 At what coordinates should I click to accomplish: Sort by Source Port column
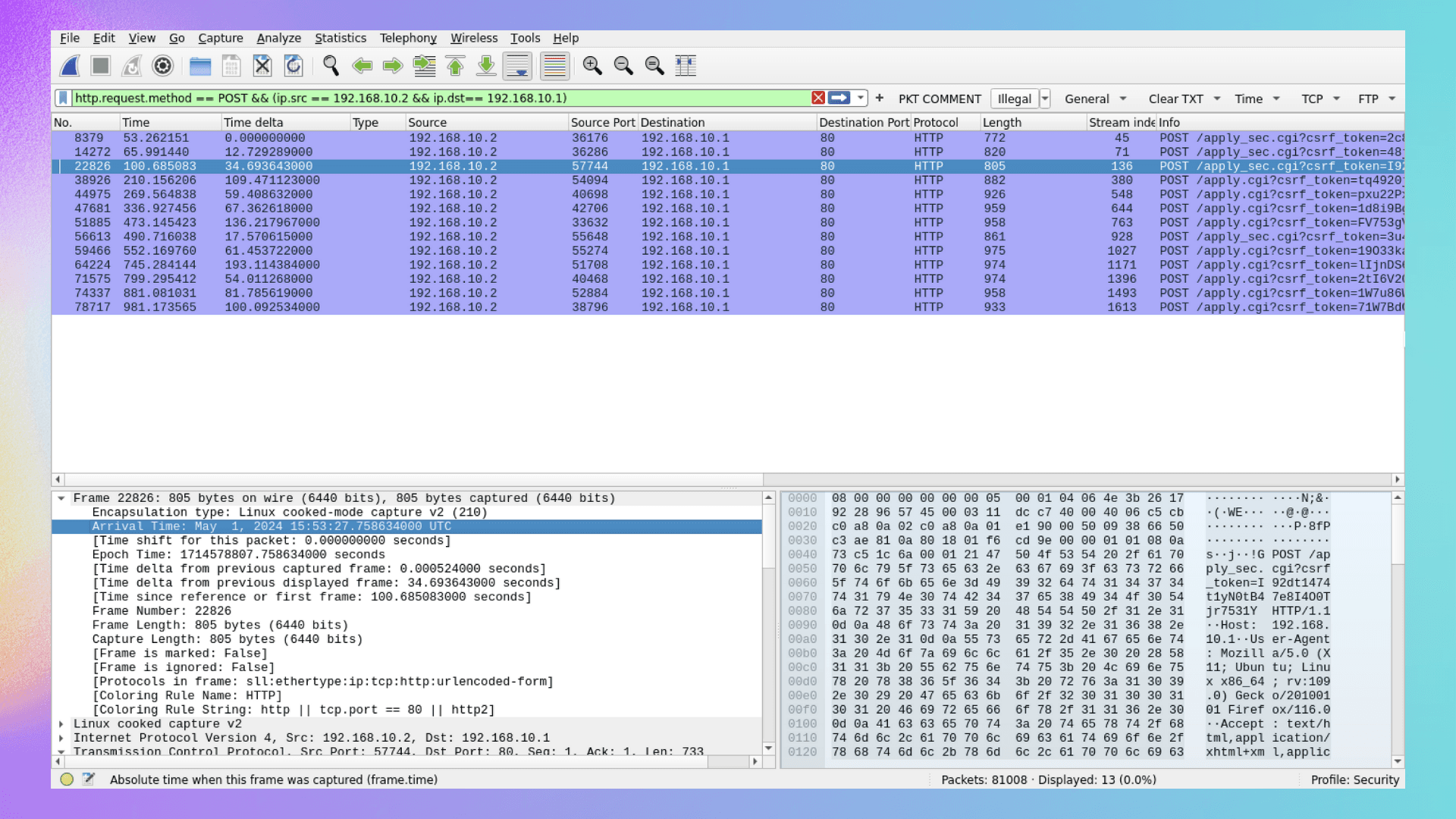[x=603, y=122]
